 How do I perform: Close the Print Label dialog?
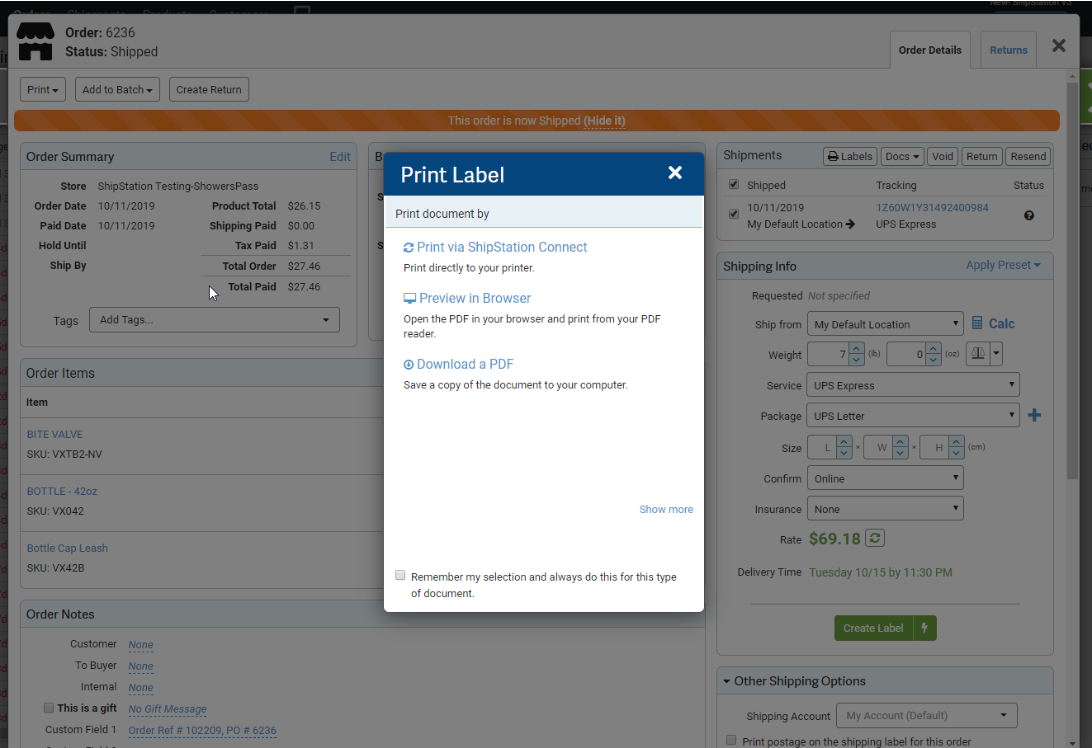pos(675,173)
